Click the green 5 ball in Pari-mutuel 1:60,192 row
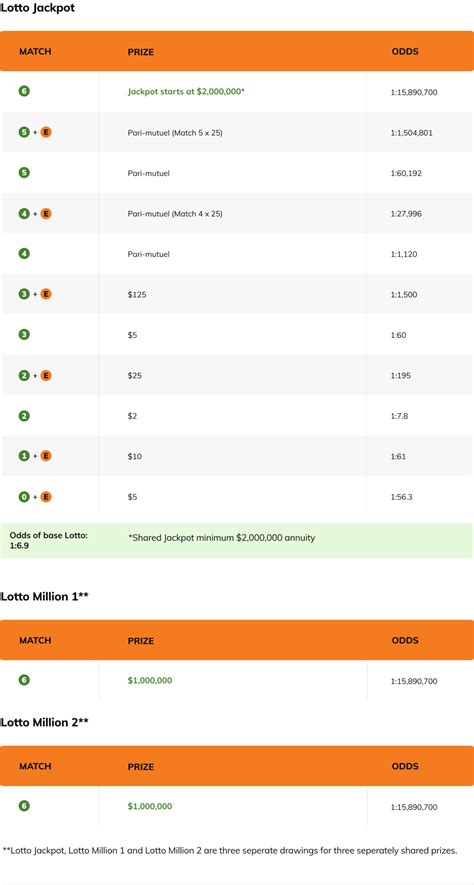 tap(24, 173)
